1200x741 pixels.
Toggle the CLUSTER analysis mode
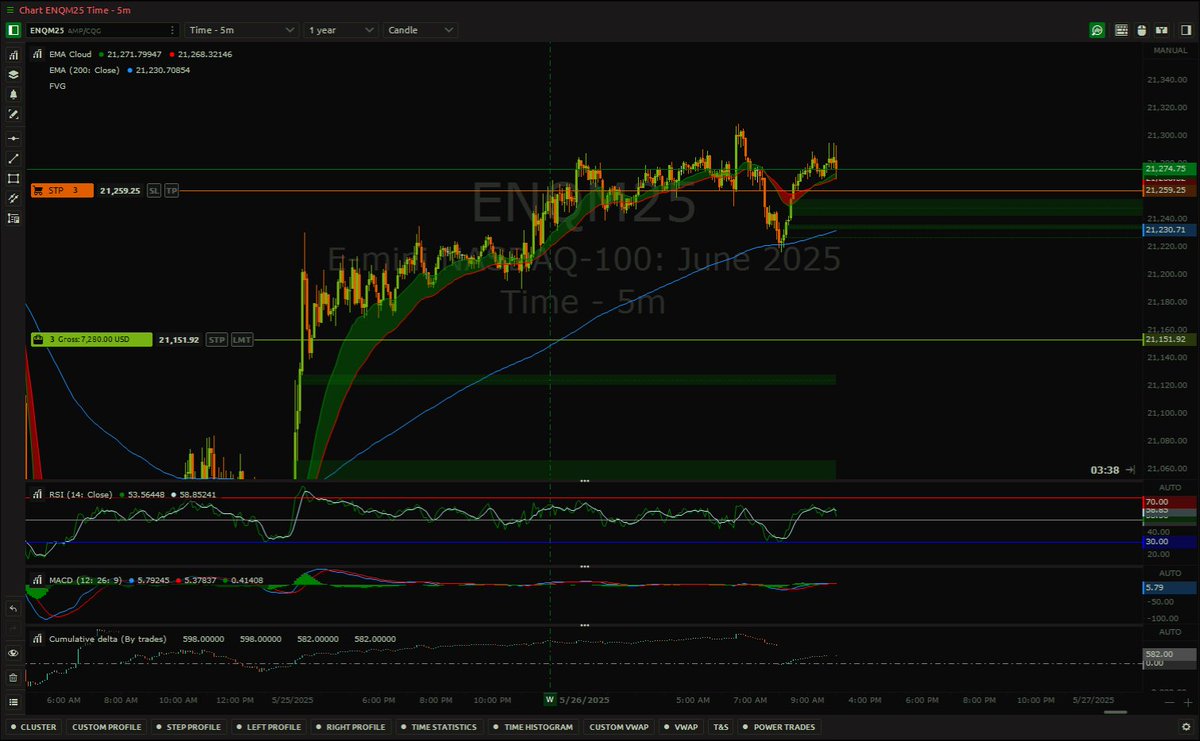pyautogui.click(x=34, y=727)
